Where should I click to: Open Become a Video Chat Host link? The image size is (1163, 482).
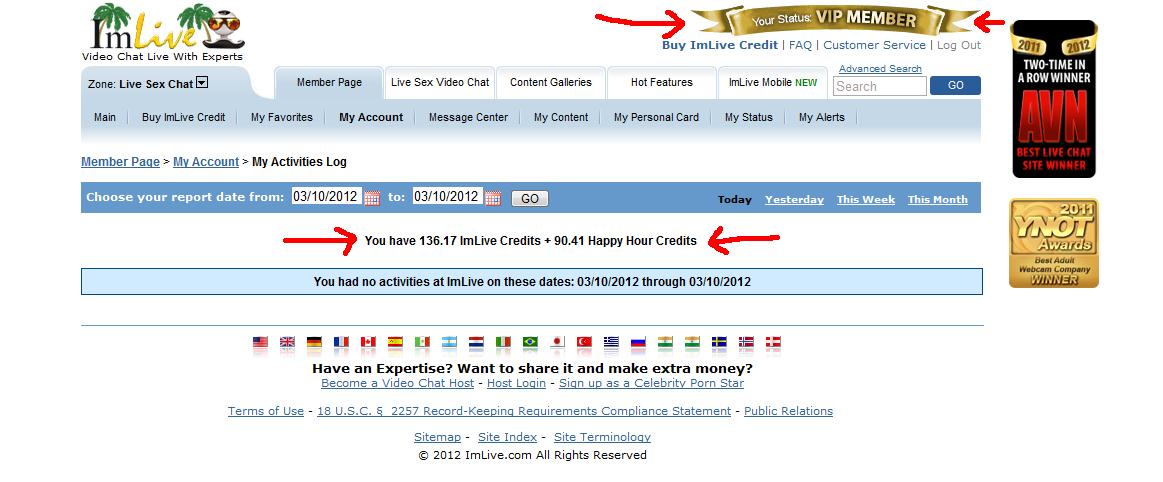point(398,383)
